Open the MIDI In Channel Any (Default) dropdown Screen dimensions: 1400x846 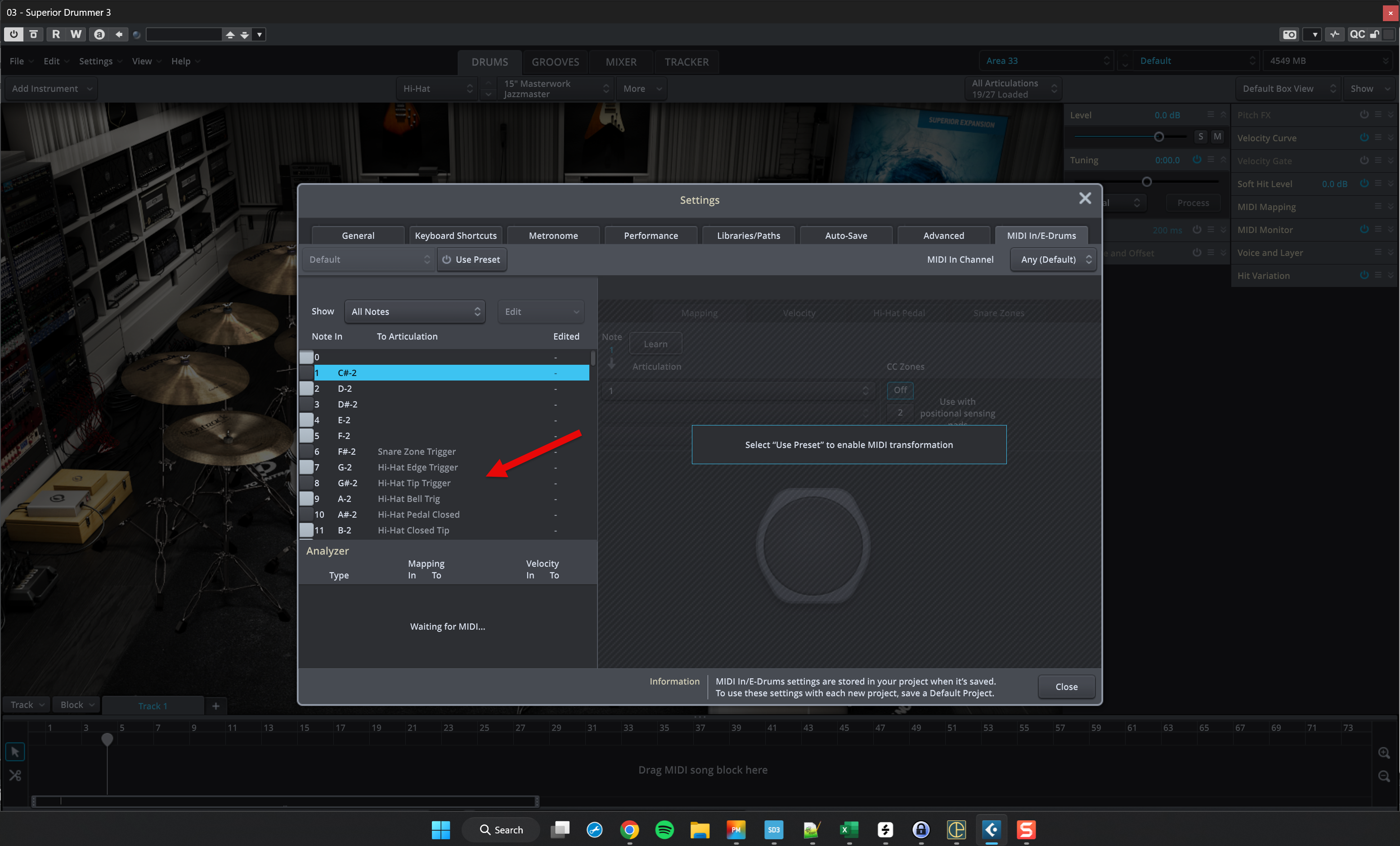coord(1054,259)
